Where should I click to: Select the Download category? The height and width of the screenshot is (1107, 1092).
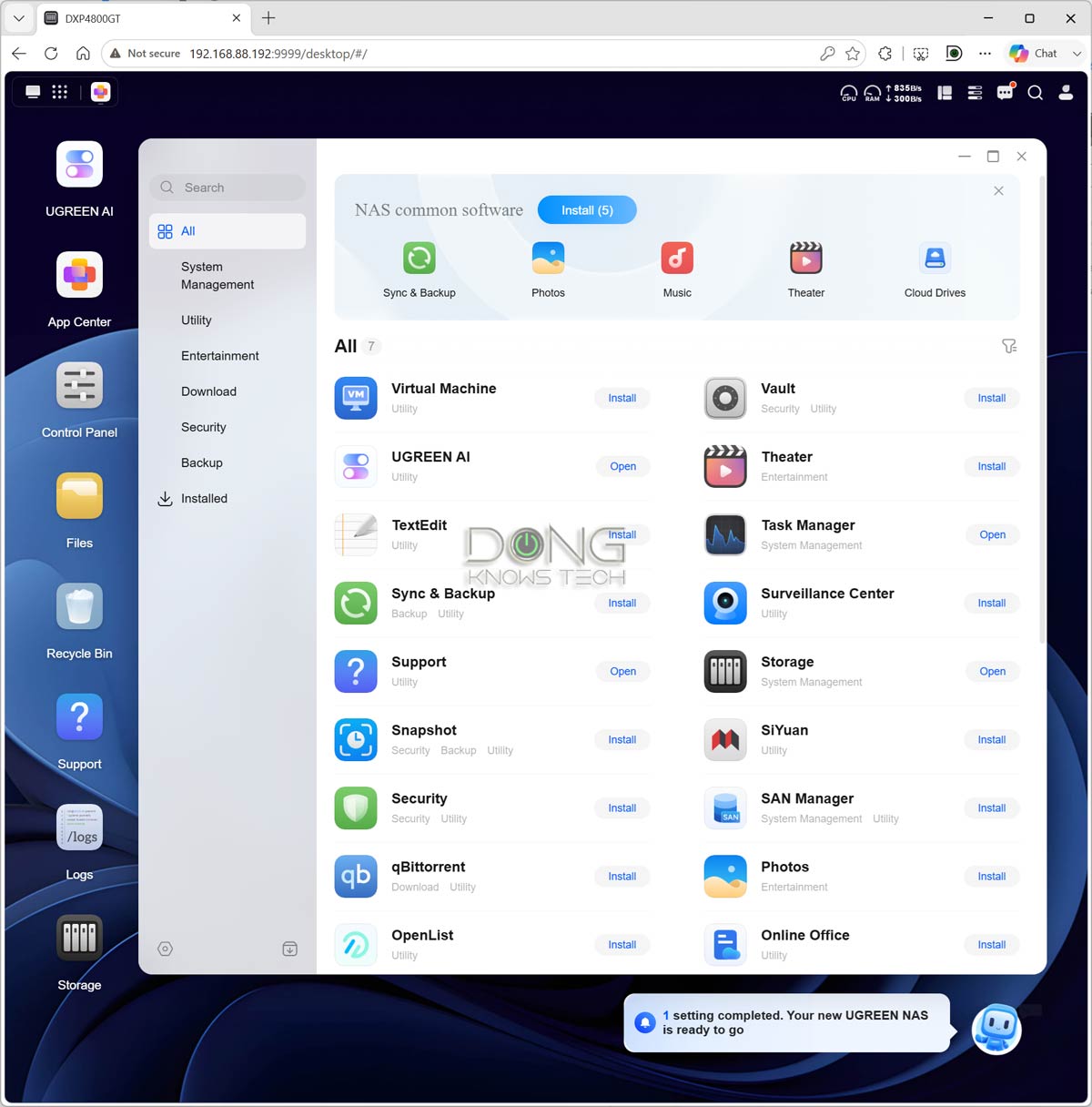[227, 391]
